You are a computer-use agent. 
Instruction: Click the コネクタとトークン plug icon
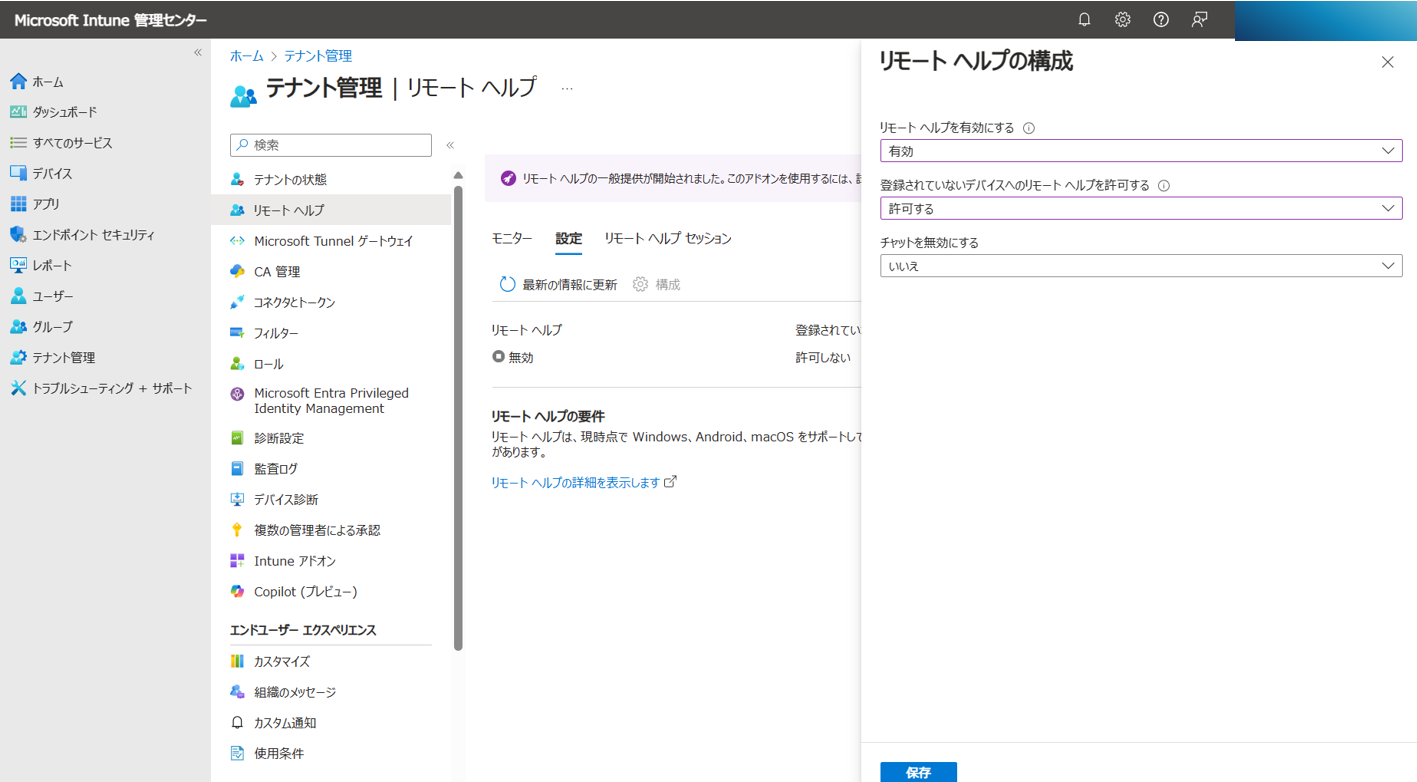tap(237, 302)
